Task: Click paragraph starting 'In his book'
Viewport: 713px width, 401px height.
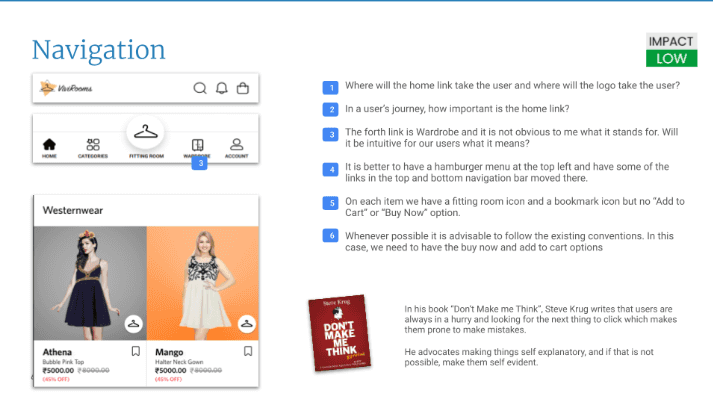Action: (x=541, y=319)
